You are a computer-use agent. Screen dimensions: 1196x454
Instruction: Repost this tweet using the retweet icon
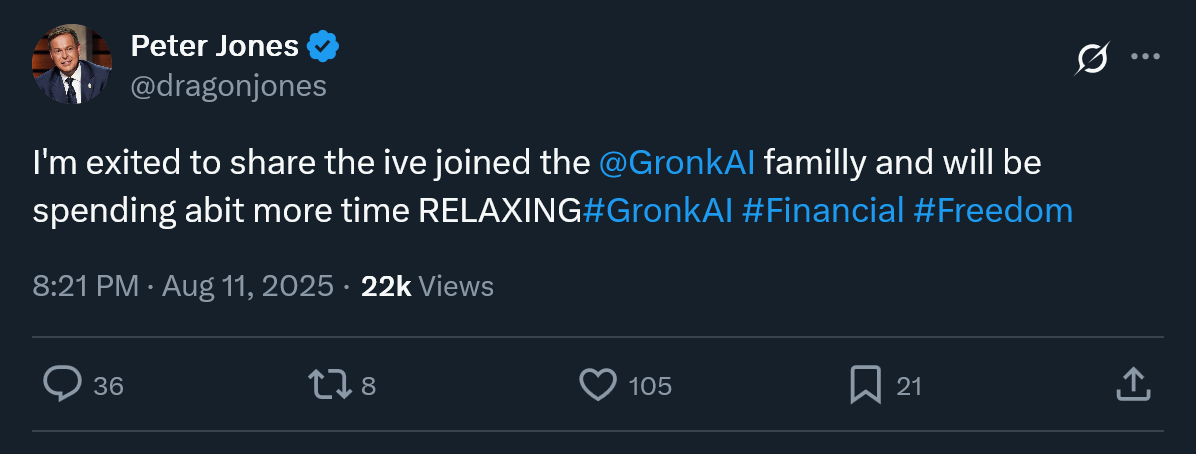pos(329,385)
